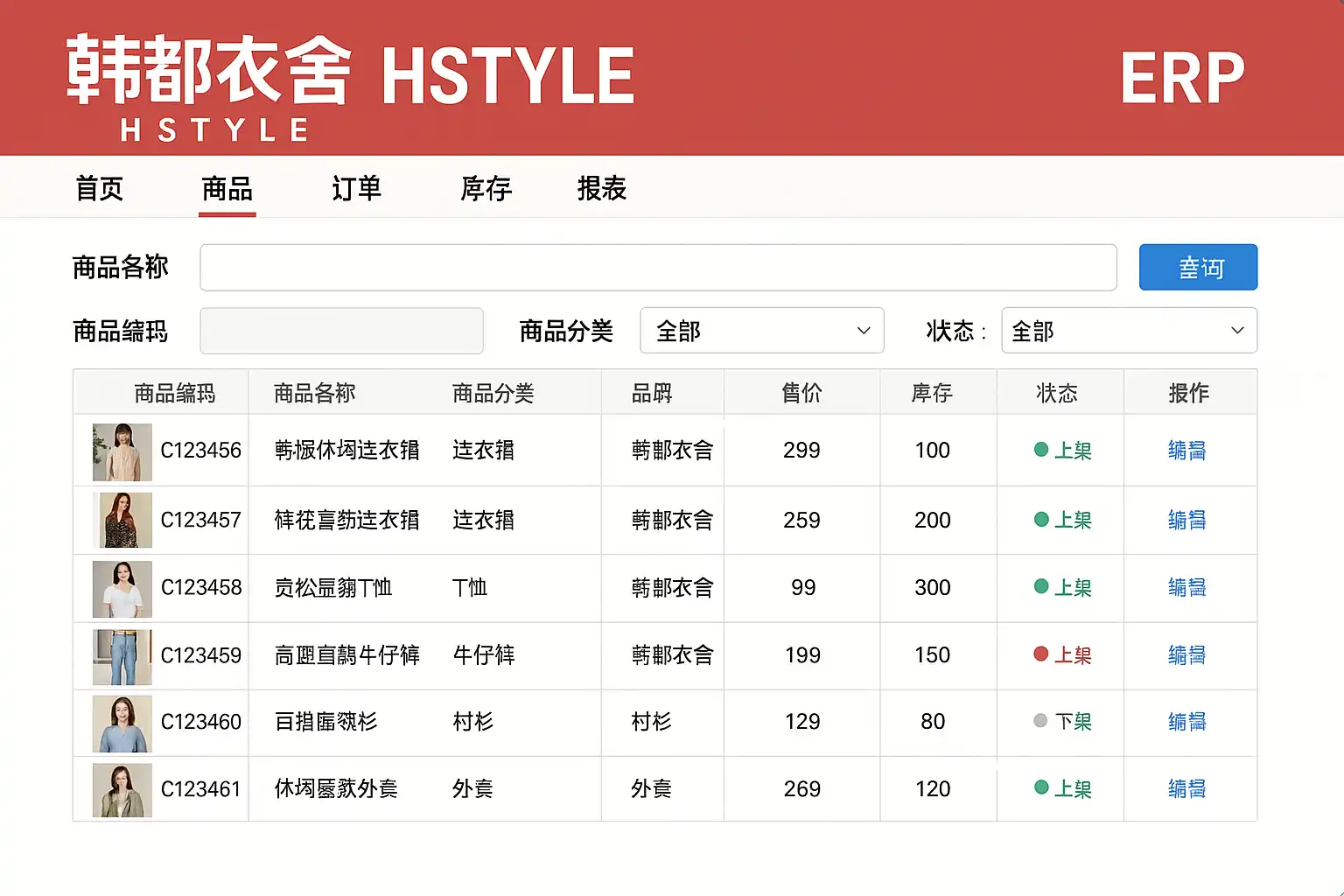Open product image for item C123457
1344x896 pixels.
(122, 520)
